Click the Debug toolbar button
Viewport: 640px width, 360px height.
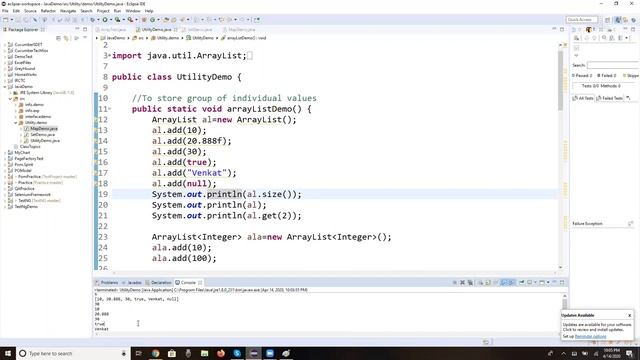93,20
